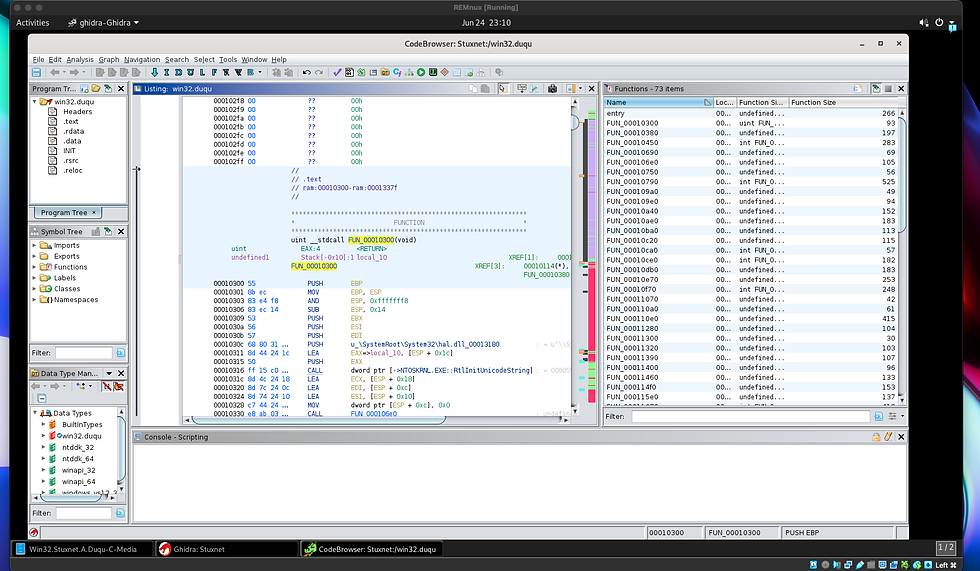Expand the Functions folder in Symbol Tree
980x571 pixels.
pos(36,267)
